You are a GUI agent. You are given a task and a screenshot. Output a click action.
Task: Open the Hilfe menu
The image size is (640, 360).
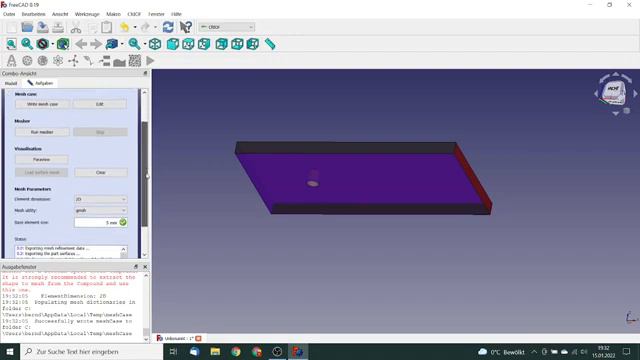point(176,14)
